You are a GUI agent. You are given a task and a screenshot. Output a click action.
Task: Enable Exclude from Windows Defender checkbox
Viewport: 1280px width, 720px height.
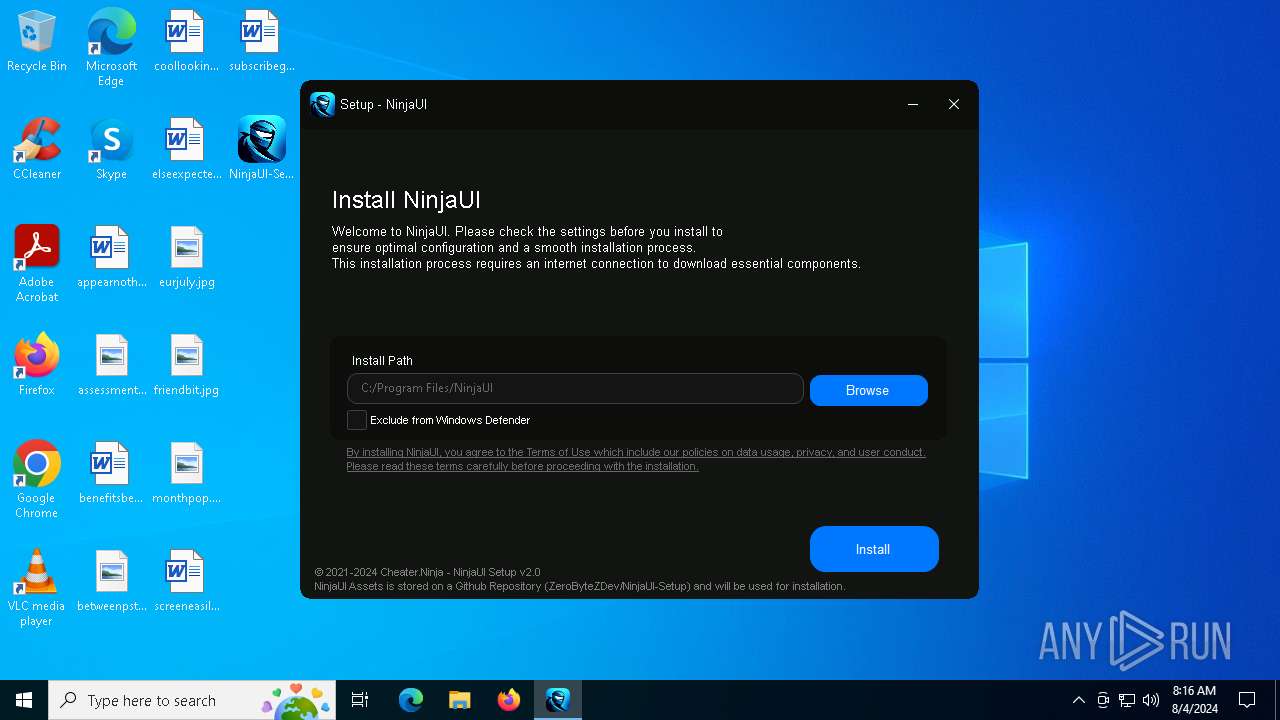(357, 420)
